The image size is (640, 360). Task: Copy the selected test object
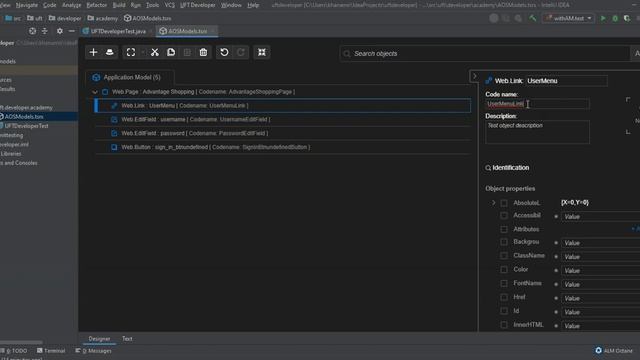(171, 52)
